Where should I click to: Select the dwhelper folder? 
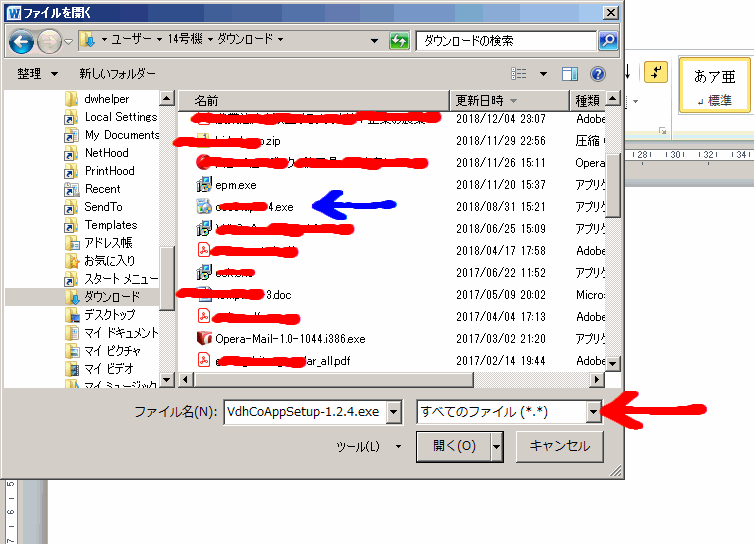click(107, 99)
